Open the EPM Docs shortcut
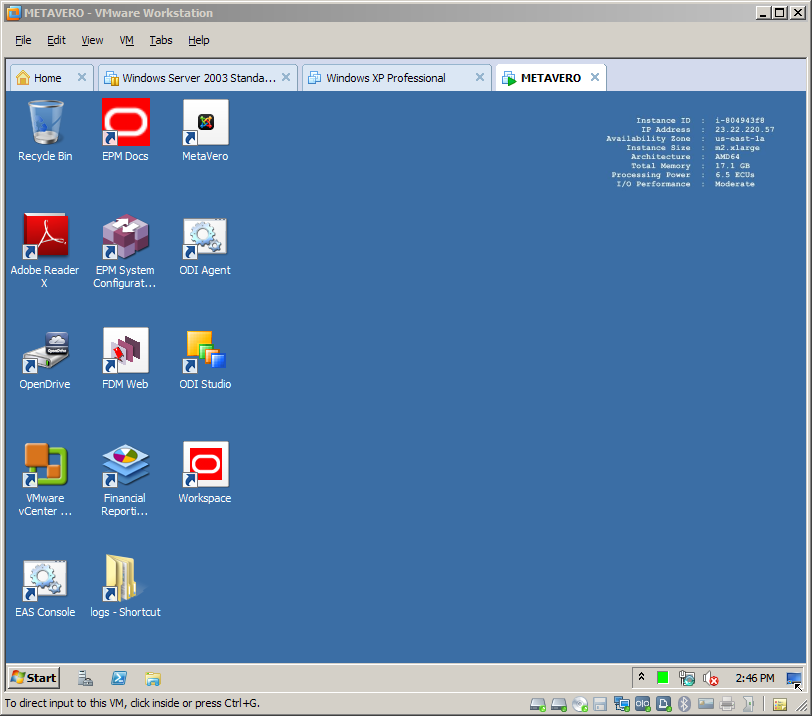 click(125, 124)
